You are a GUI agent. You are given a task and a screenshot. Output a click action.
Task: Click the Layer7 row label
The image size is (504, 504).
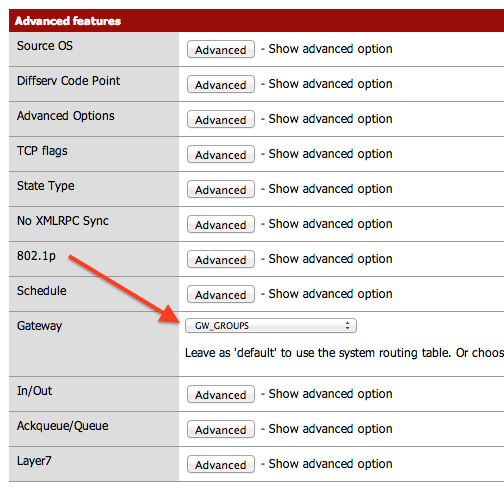[x=34, y=461]
